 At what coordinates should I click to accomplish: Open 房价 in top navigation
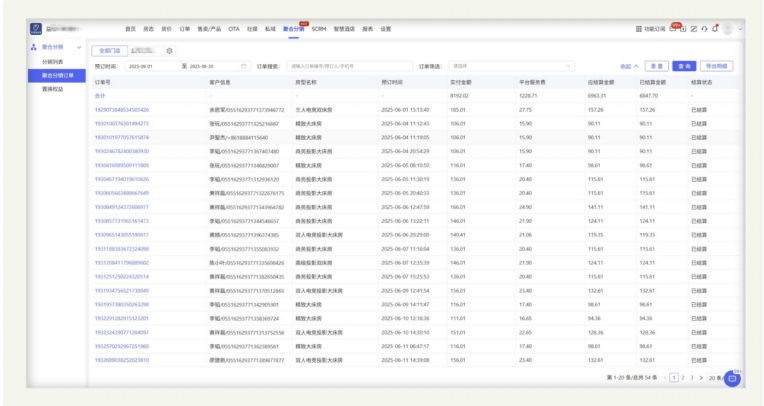click(167, 29)
